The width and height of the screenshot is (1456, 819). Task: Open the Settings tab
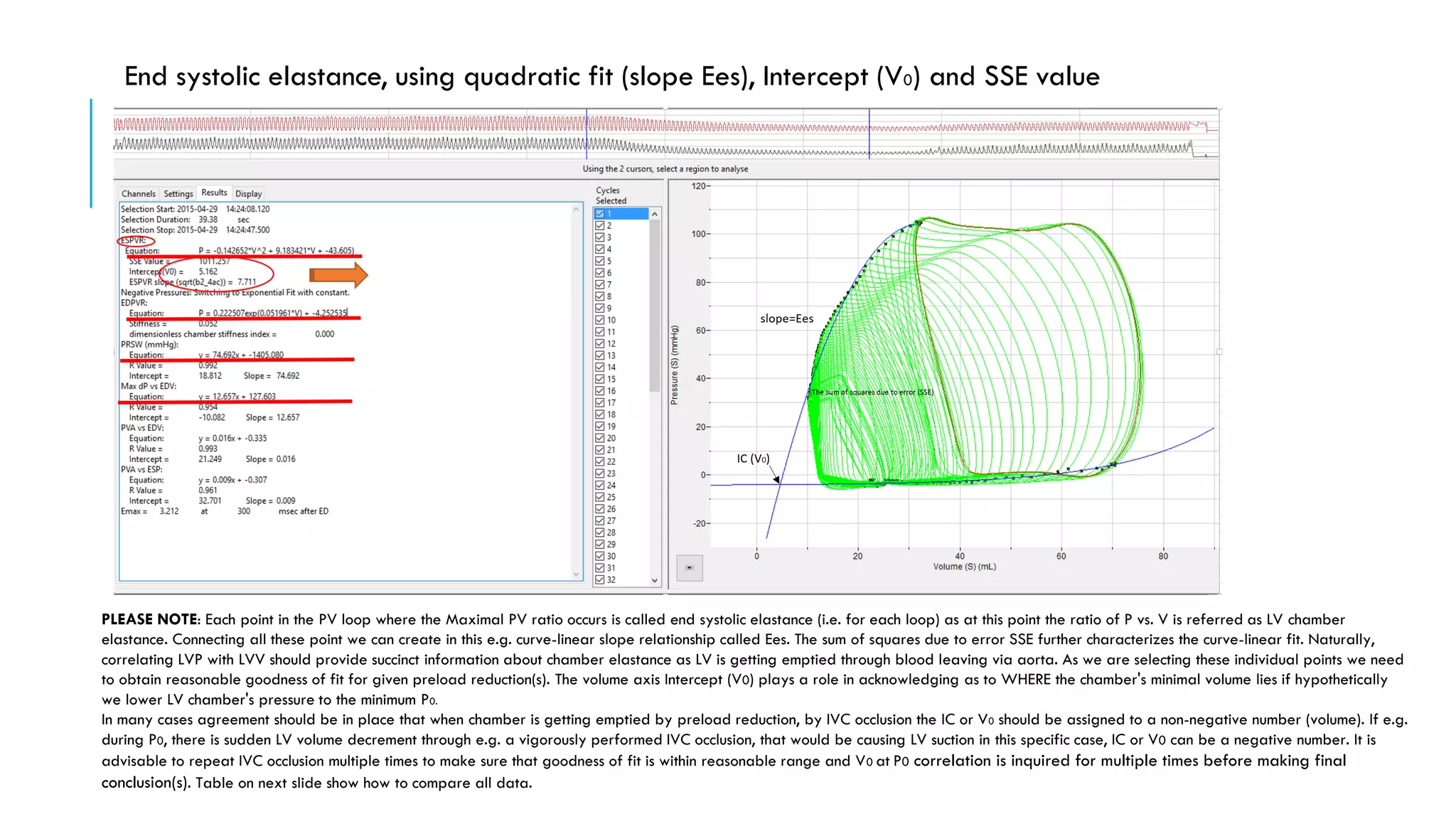[178, 193]
